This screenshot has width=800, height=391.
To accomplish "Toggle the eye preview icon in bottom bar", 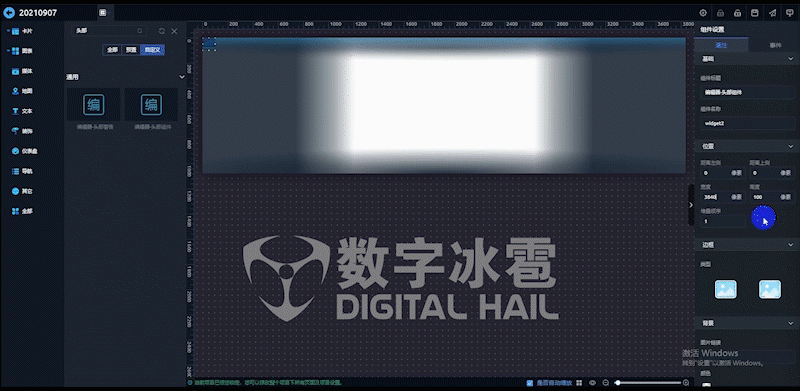I will tap(592, 383).
